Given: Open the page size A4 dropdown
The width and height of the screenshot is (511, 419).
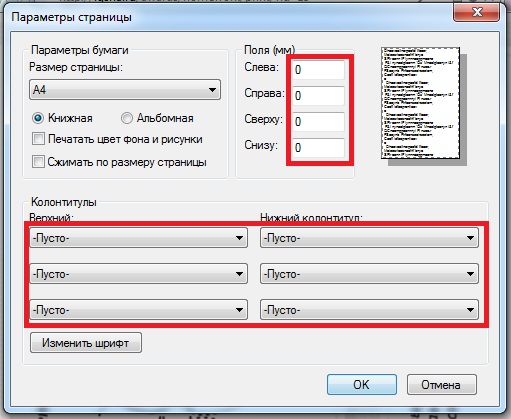Looking at the screenshot, I should coord(125,90).
